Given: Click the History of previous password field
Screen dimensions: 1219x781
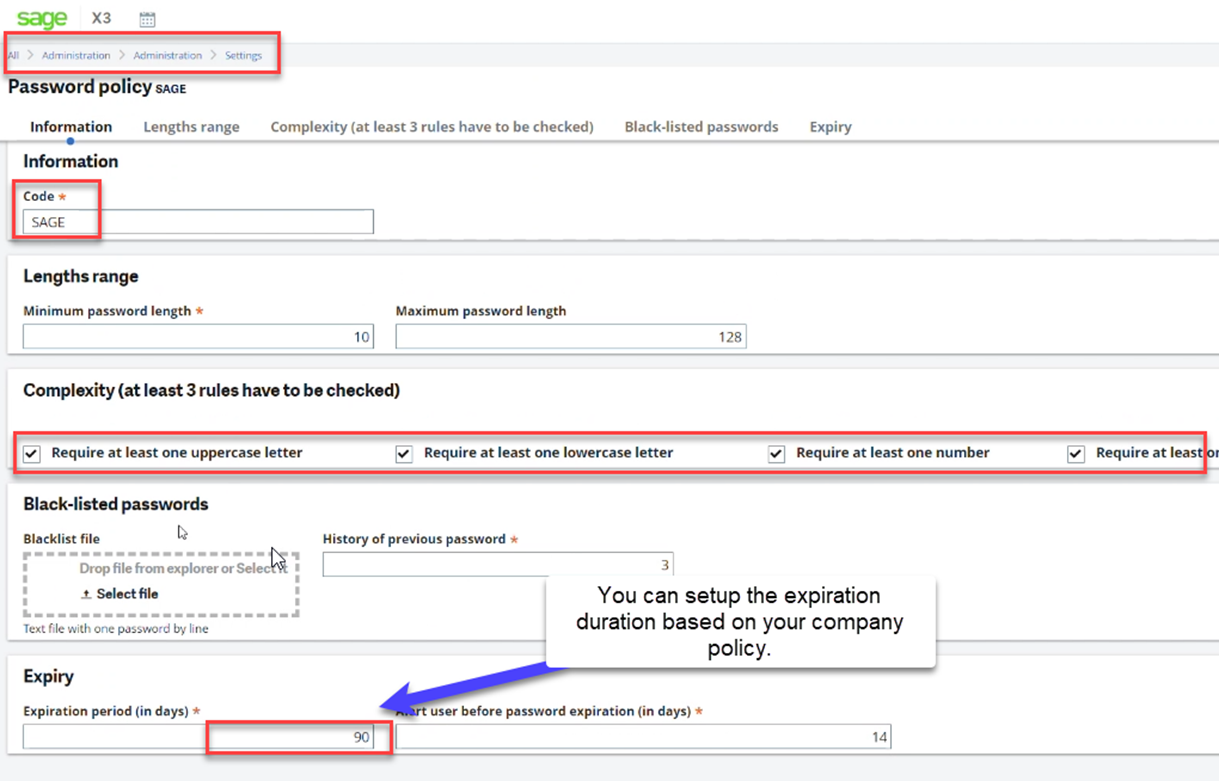Looking at the screenshot, I should (498, 564).
